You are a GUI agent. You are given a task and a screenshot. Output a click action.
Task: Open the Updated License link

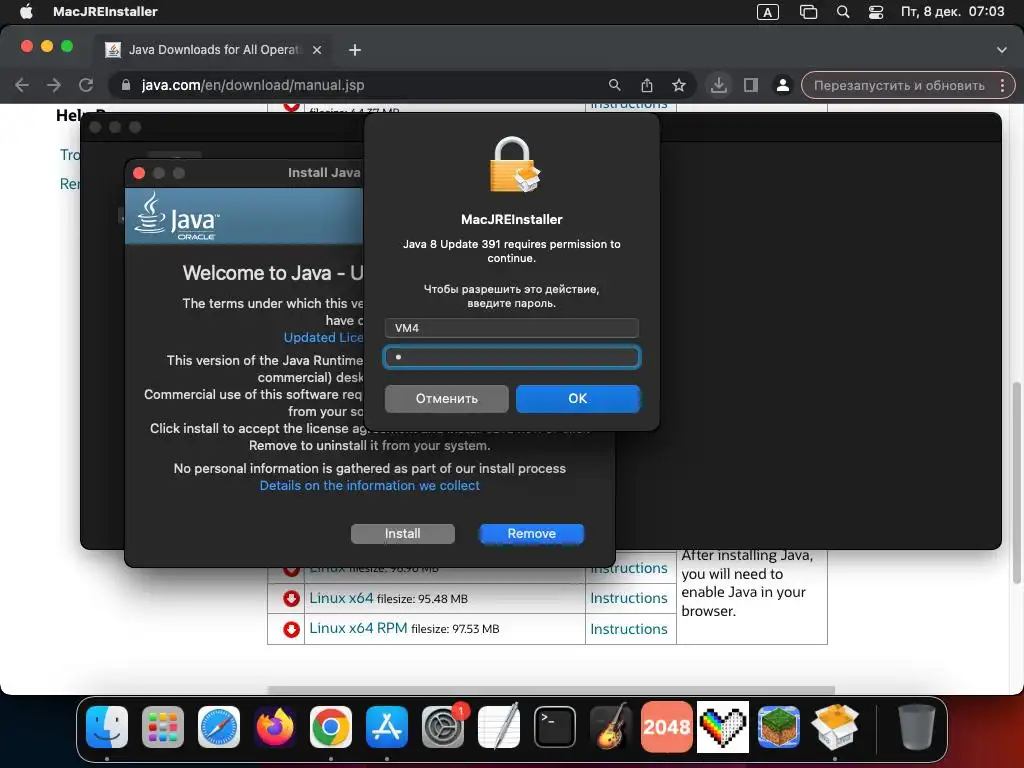[323, 338]
